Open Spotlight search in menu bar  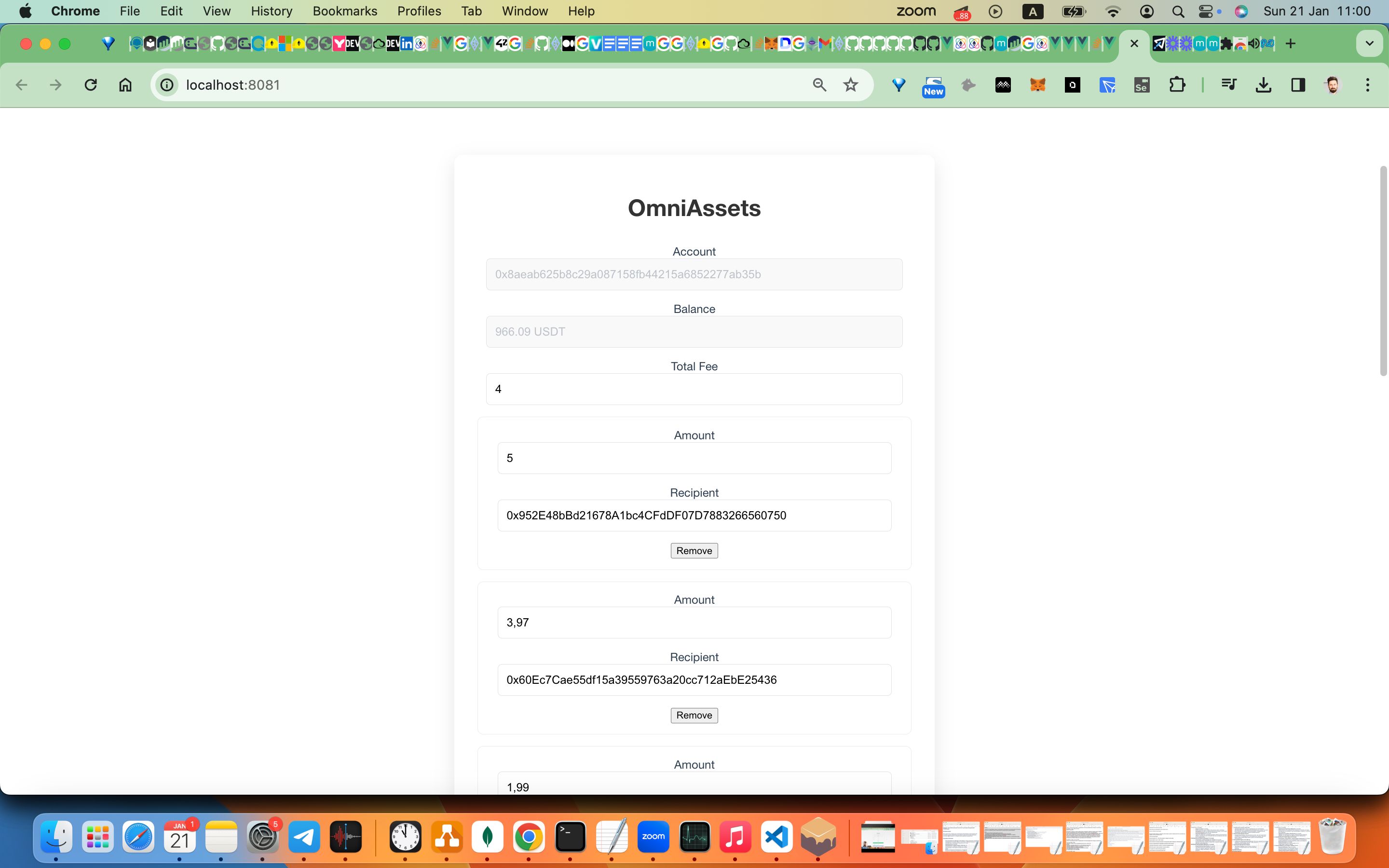[1178, 11]
